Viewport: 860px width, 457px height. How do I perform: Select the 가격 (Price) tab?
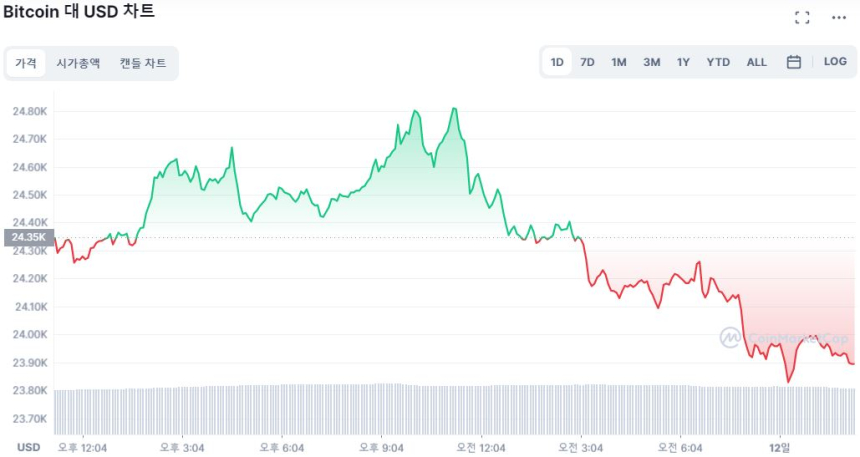[x=26, y=63]
